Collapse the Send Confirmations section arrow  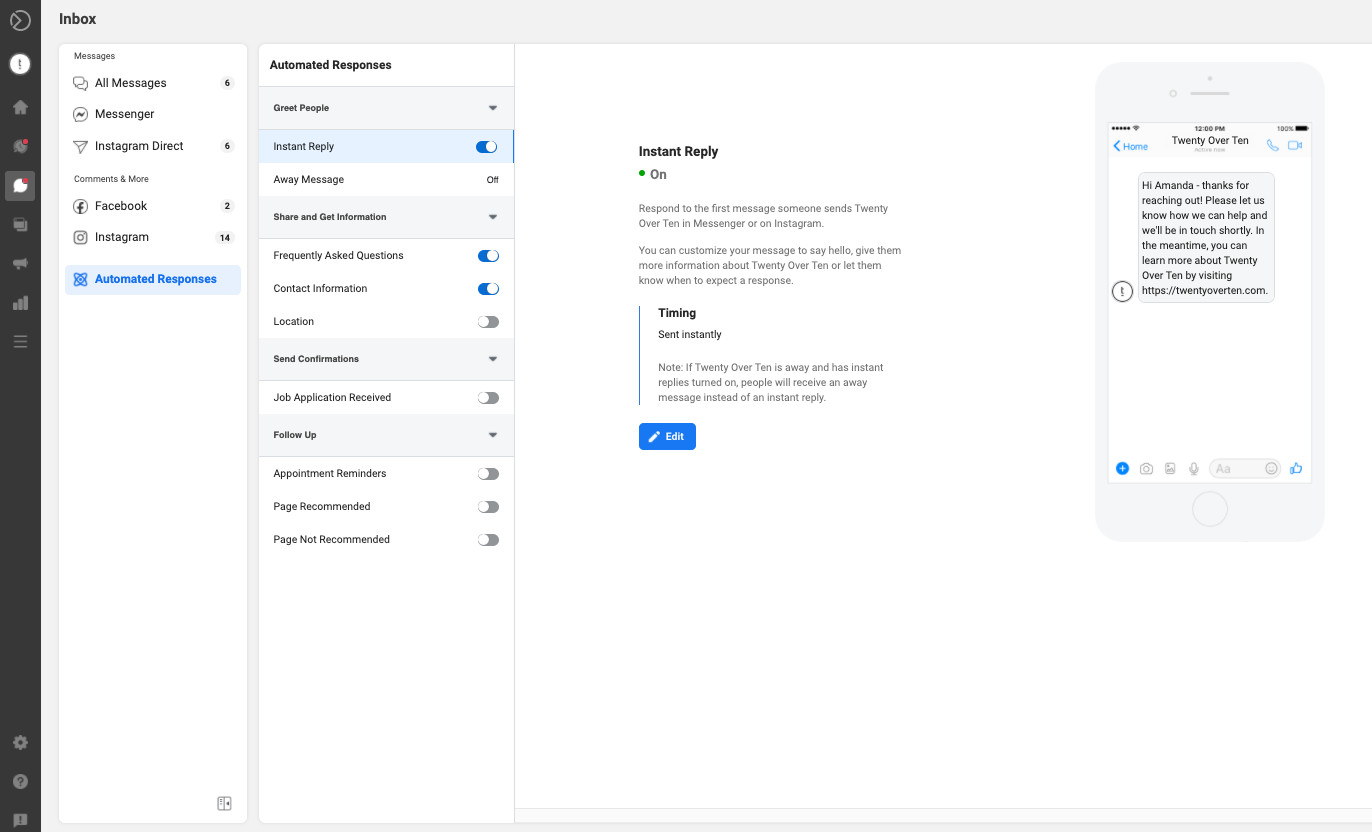(493, 359)
